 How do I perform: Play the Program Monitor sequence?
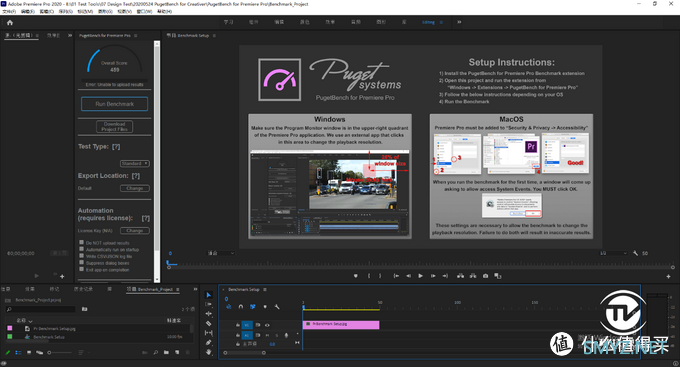pyautogui.click(x=420, y=276)
